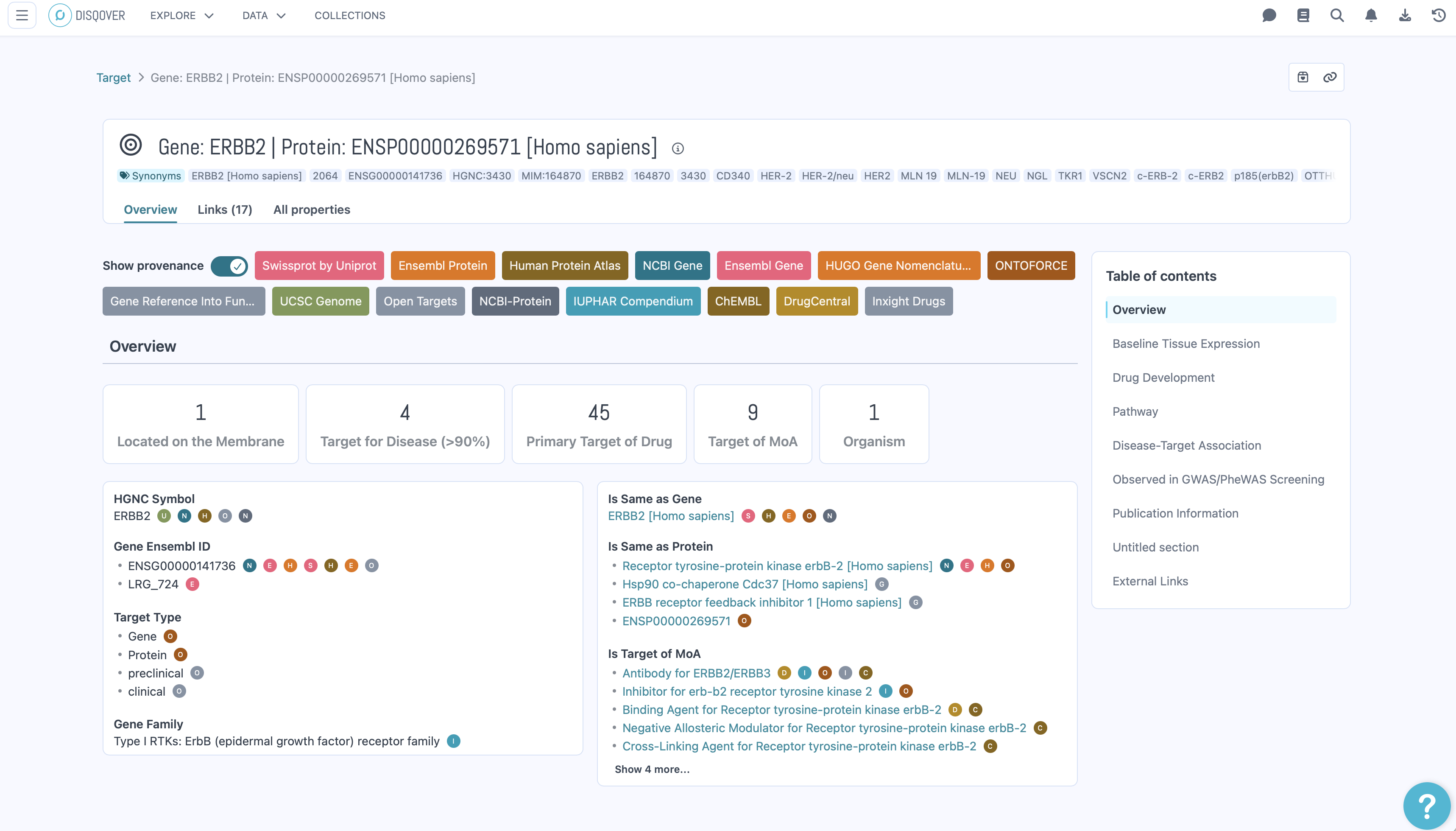The width and height of the screenshot is (1456, 831).
Task: Open Hsp90 co-chaperone Cdc37 link
Action: [745, 585]
